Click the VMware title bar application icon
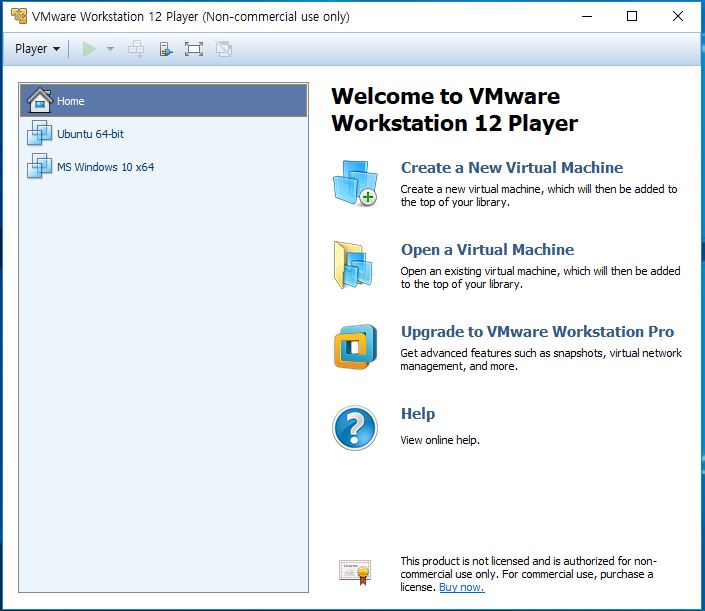The width and height of the screenshot is (705, 611). click(x=19, y=16)
